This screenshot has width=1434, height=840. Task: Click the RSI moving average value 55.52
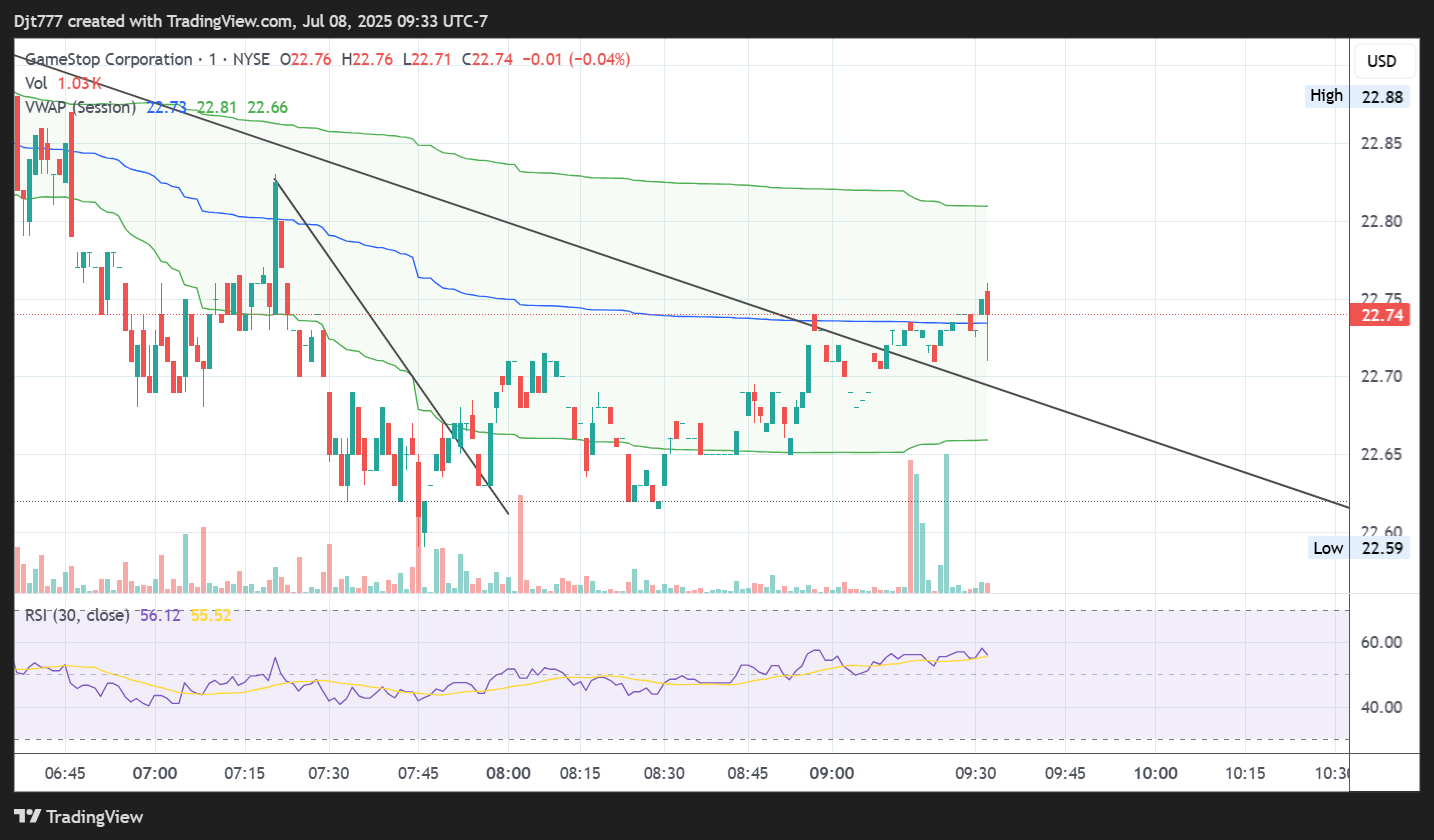point(211,615)
